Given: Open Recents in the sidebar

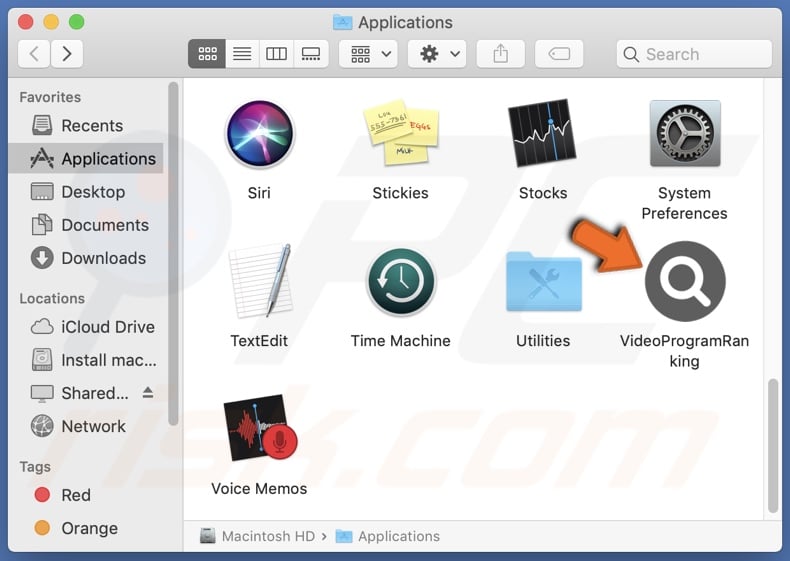Looking at the screenshot, I should 86,126.
